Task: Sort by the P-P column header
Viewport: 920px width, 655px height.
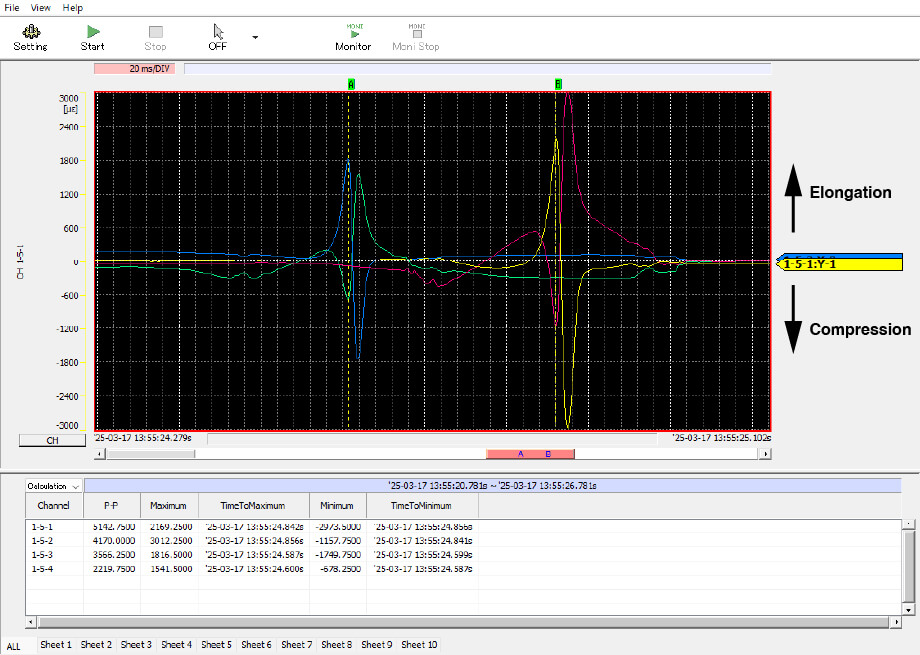Action: tap(110, 506)
